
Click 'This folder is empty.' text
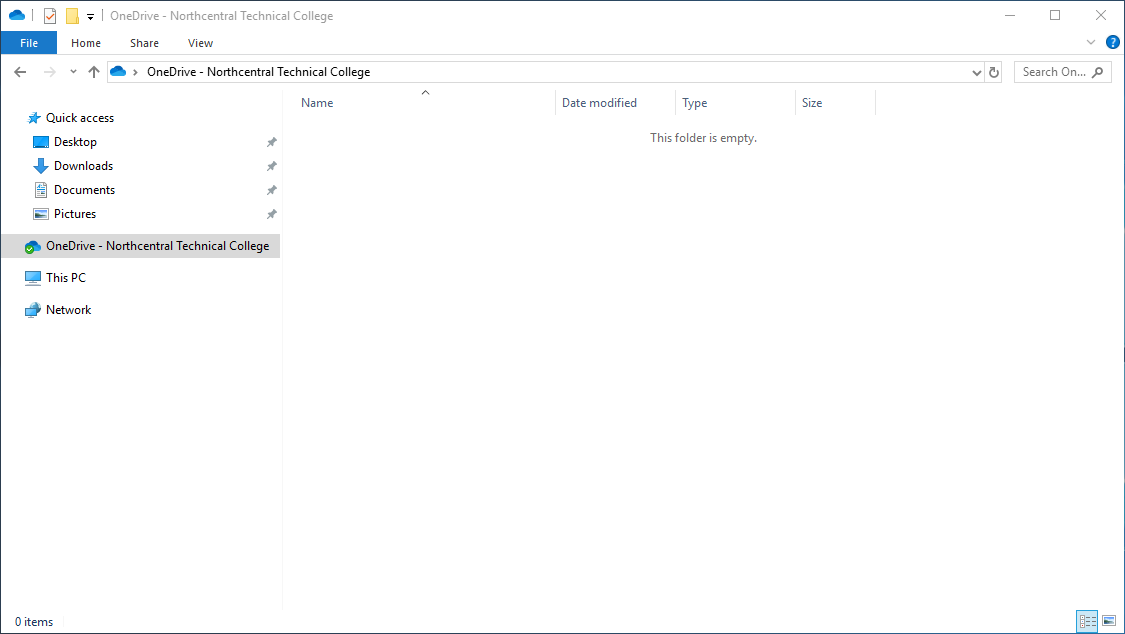(703, 138)
